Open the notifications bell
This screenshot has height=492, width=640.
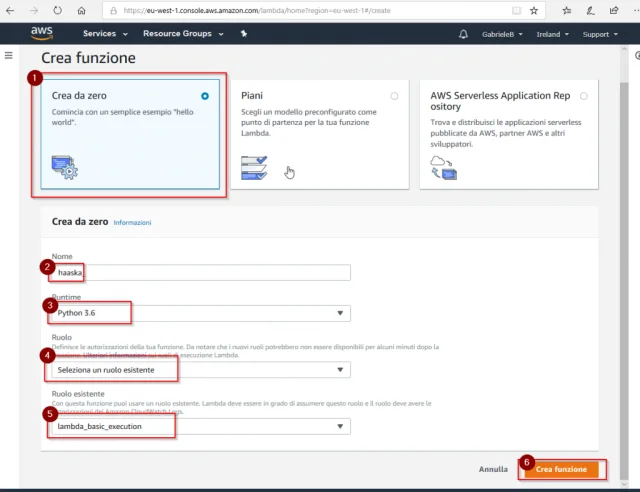click(463, 34)
